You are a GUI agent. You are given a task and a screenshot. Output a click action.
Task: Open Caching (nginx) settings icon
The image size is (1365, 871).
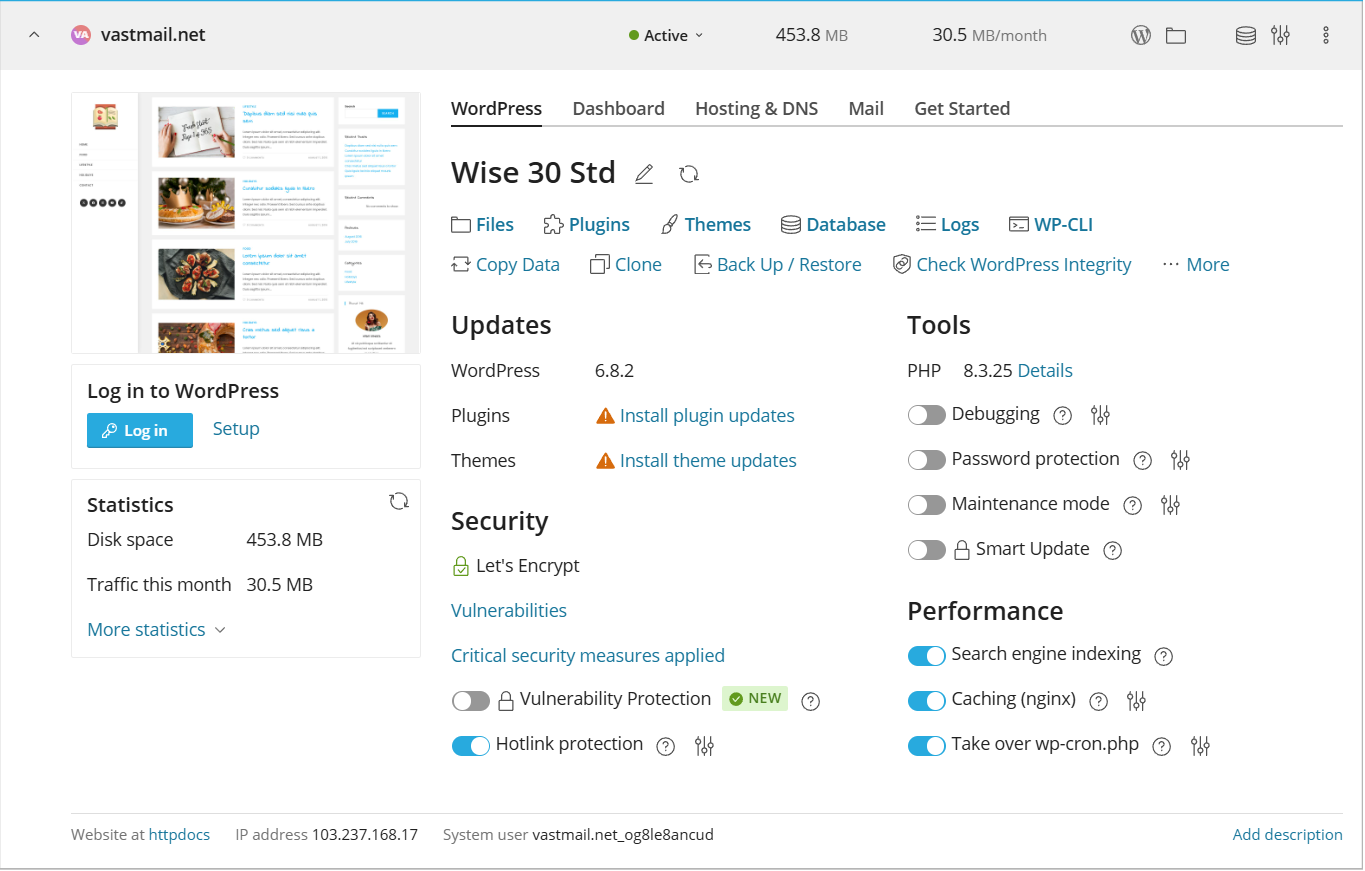pyautogui.click(x=1136, y=701)
